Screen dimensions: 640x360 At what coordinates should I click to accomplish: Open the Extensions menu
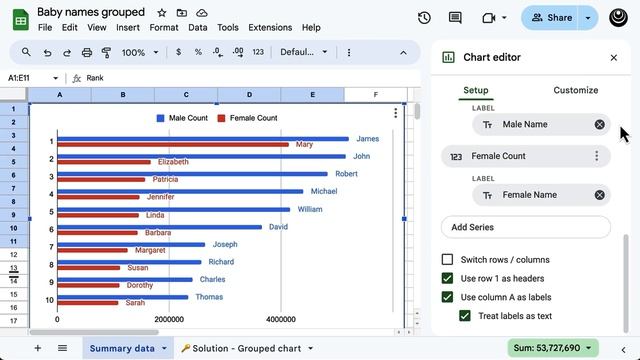pos(270,28)
